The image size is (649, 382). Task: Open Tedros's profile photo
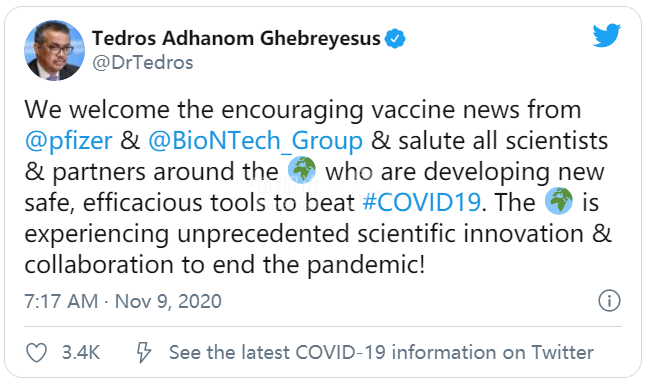click(x=54, y=50)
